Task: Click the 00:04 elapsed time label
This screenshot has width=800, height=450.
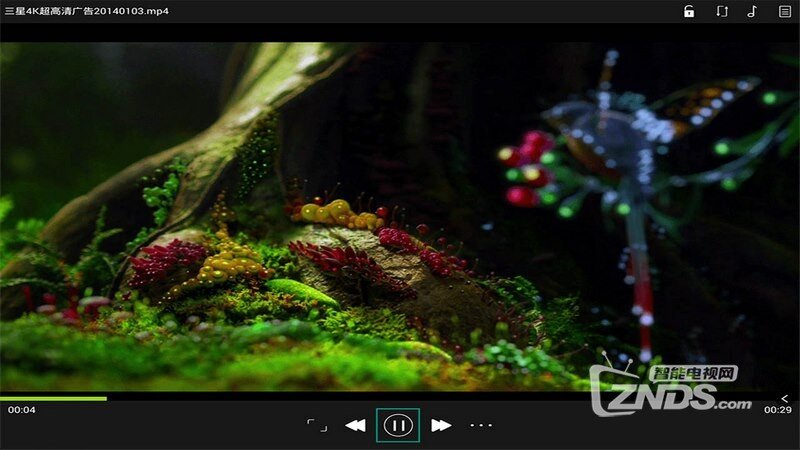Action: (x=22, y=410)
